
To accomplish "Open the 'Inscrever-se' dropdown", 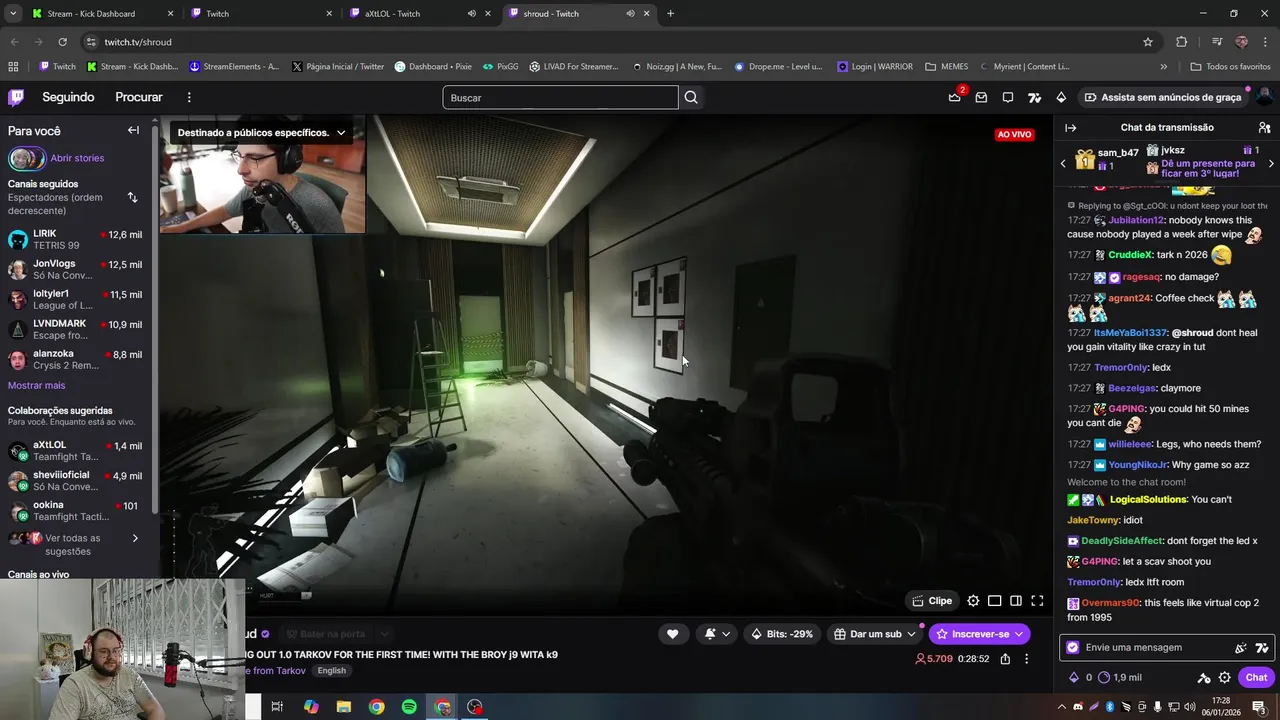I will click(x=979, y=634).
